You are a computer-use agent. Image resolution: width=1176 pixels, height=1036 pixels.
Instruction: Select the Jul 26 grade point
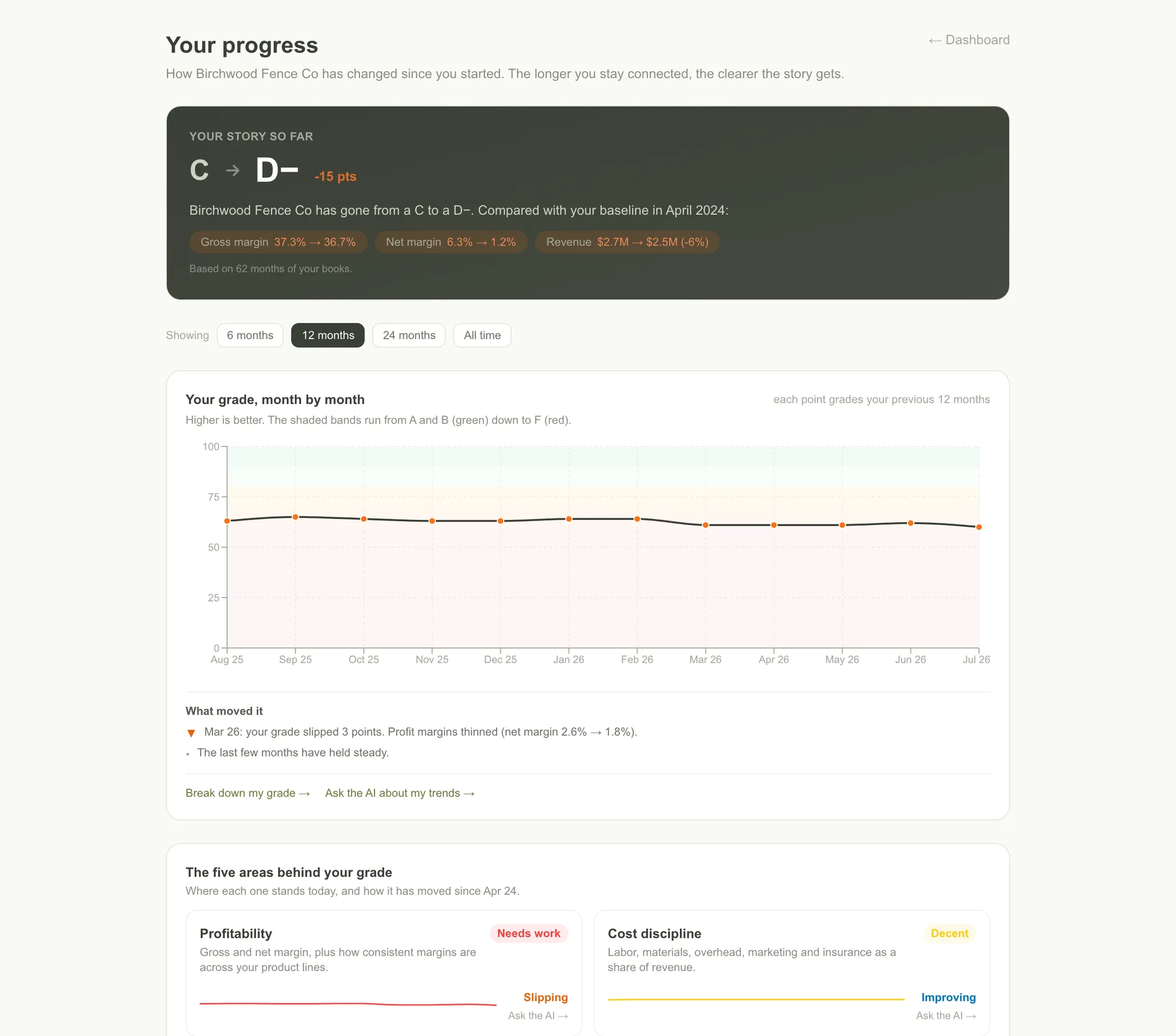[978, 527]
